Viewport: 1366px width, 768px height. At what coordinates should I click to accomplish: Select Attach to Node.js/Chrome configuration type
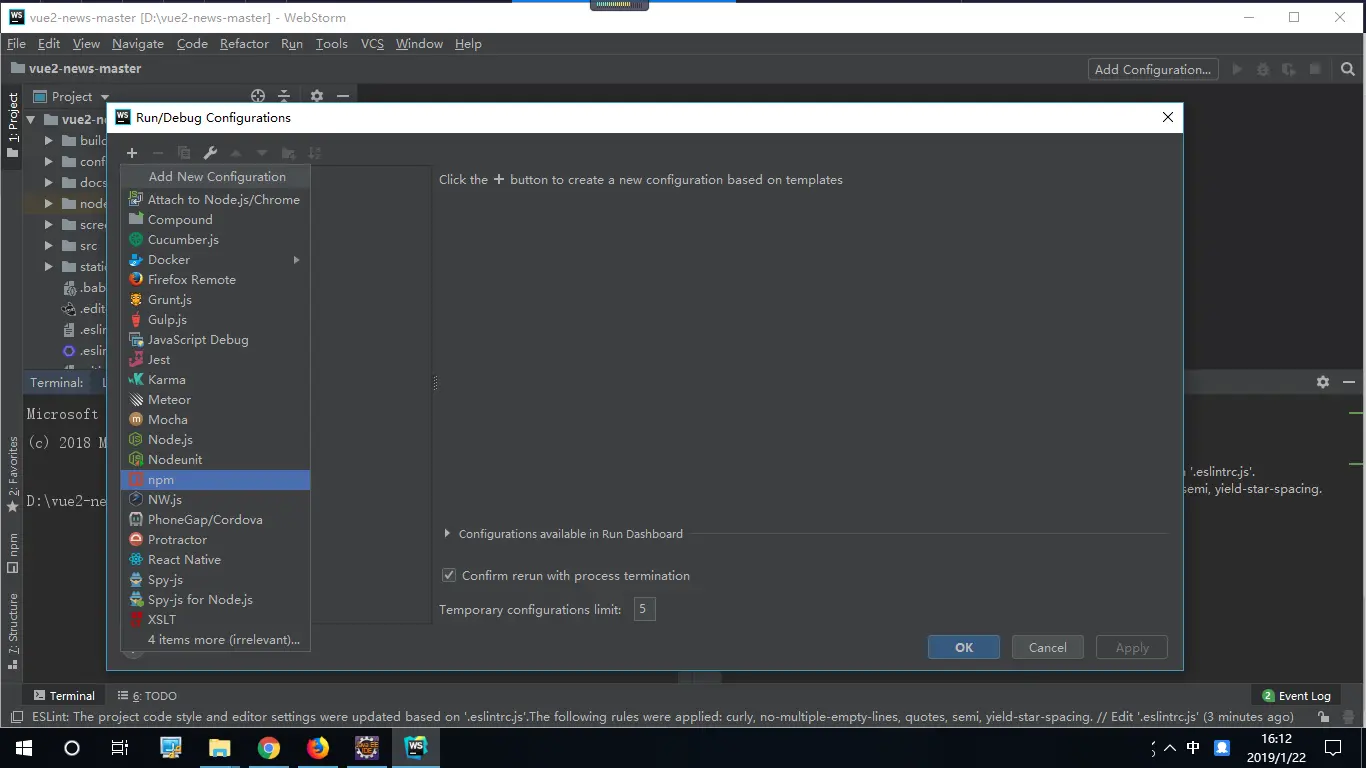[x=215, y=199]
